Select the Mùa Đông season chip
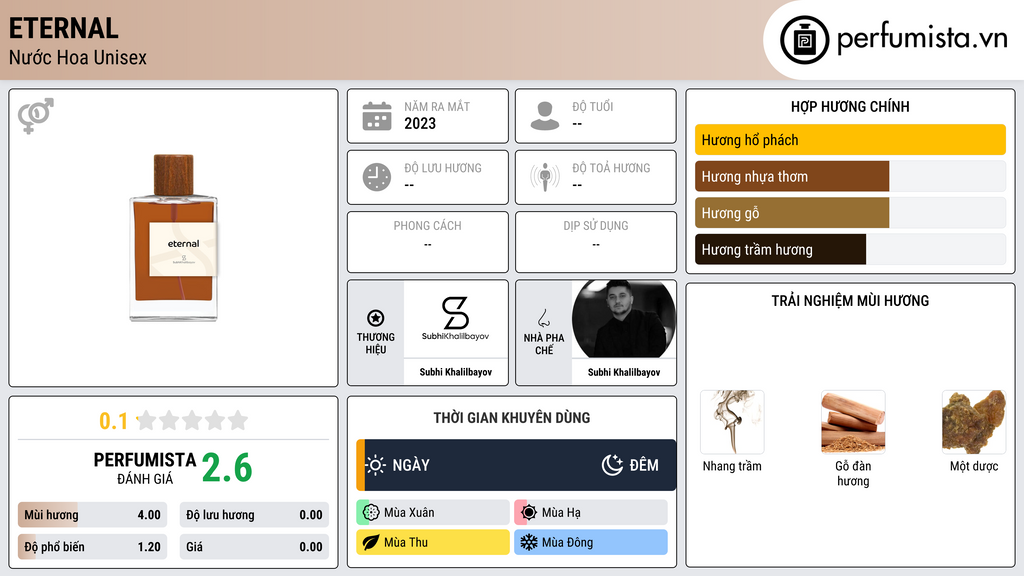1024x576 pixels. click(x=591, y=542)
